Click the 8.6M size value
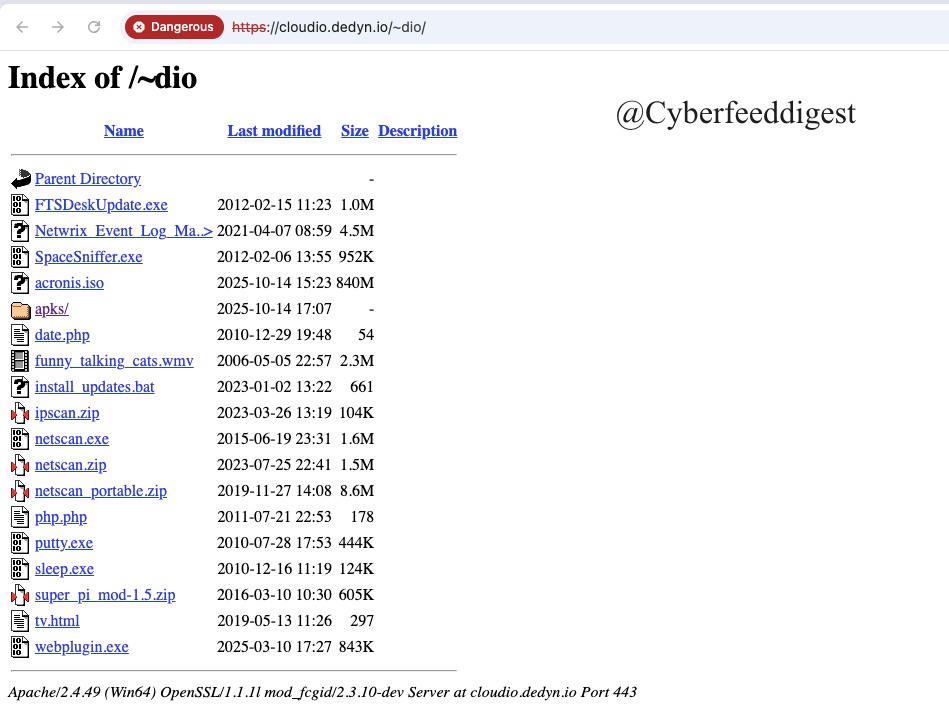 click(357, 491)
